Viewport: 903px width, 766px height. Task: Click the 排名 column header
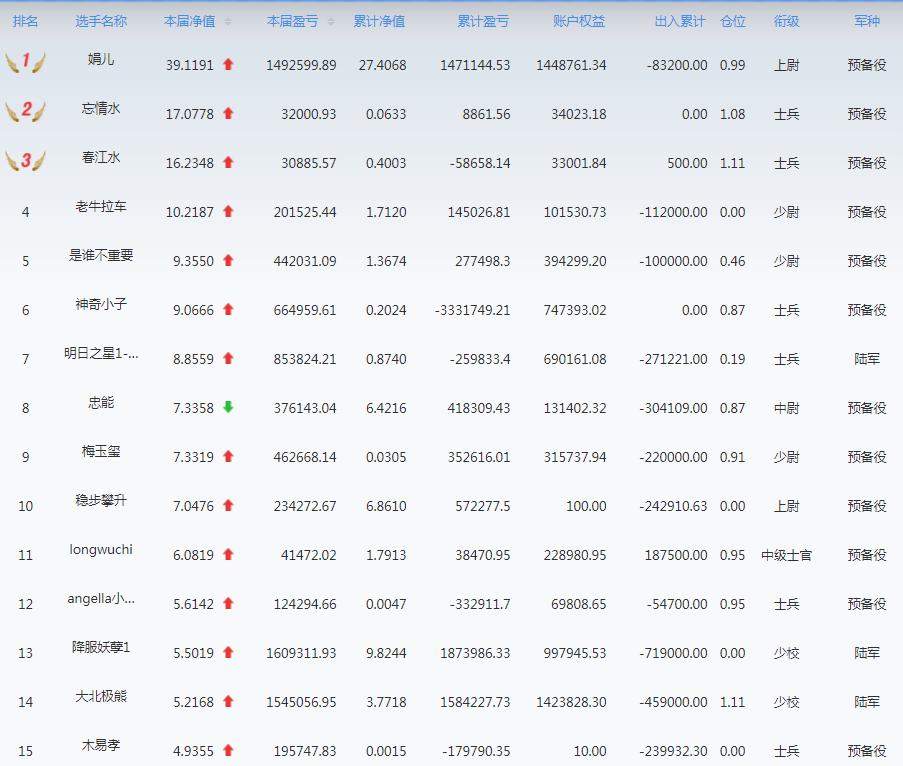pos(25,22)
